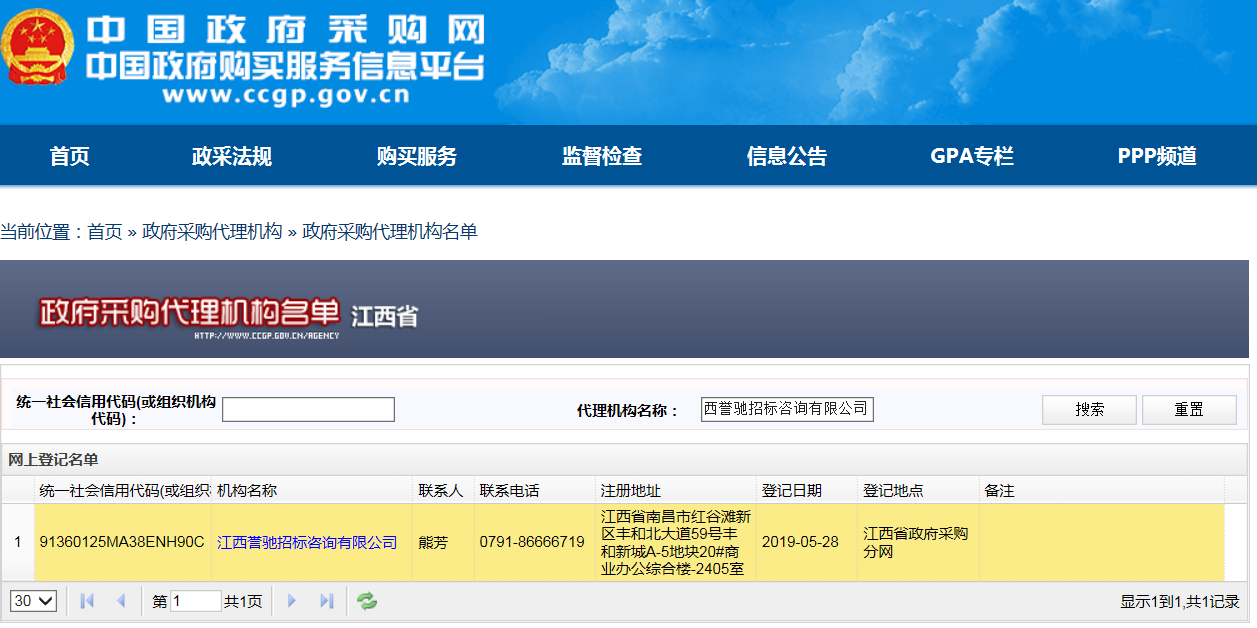Click the next page arrow icon
Image resolution: width=1257 pixels, height=628 pixels.
[x=293, y=601]
